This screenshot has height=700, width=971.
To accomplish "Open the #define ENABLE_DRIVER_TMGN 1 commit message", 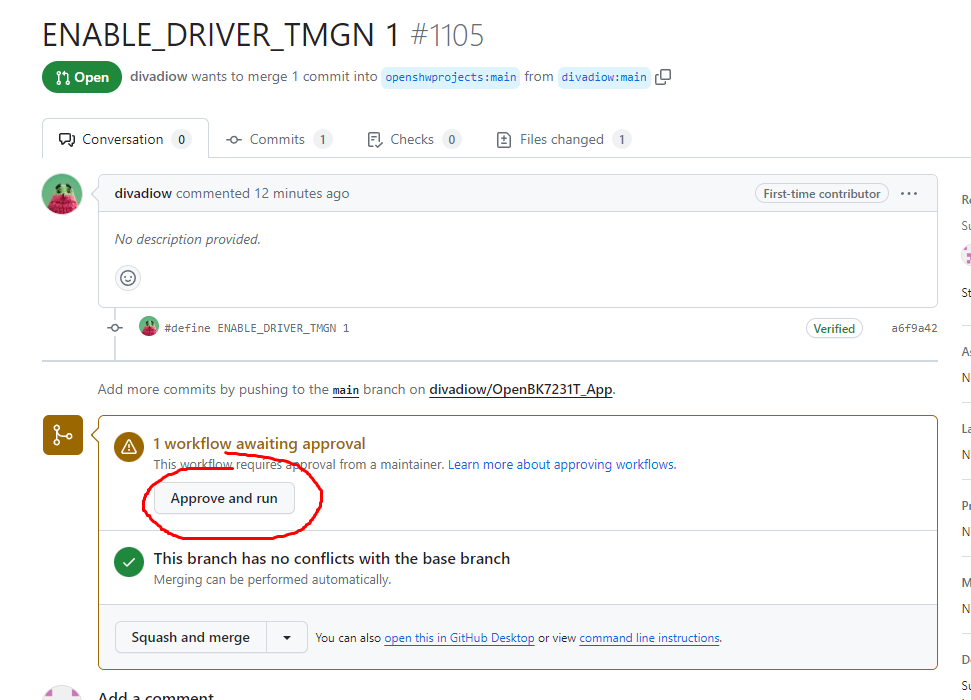I will point(256,328).
